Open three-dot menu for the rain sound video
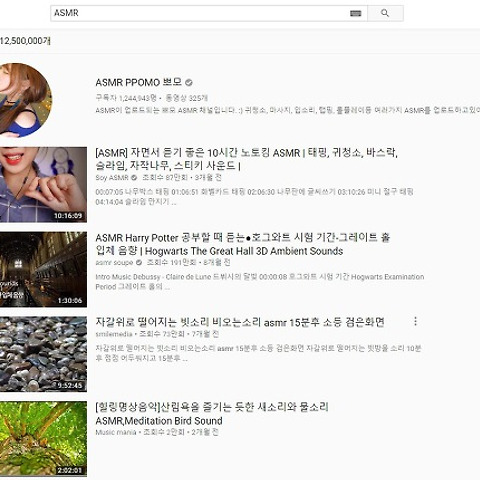The image size is (480, 480). [415, 321]
